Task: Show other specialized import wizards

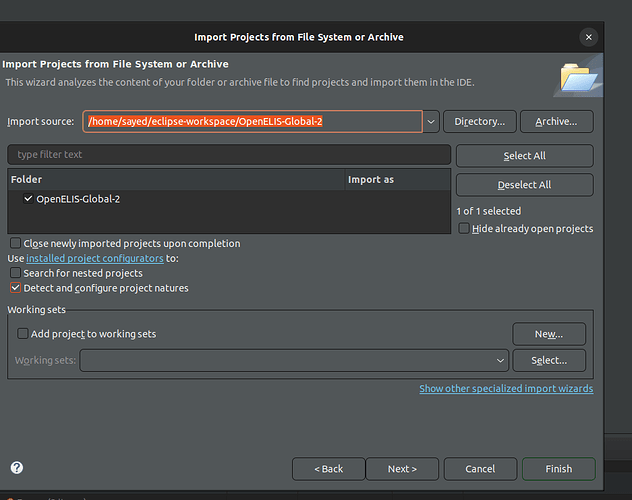Action: coord(505,388)
